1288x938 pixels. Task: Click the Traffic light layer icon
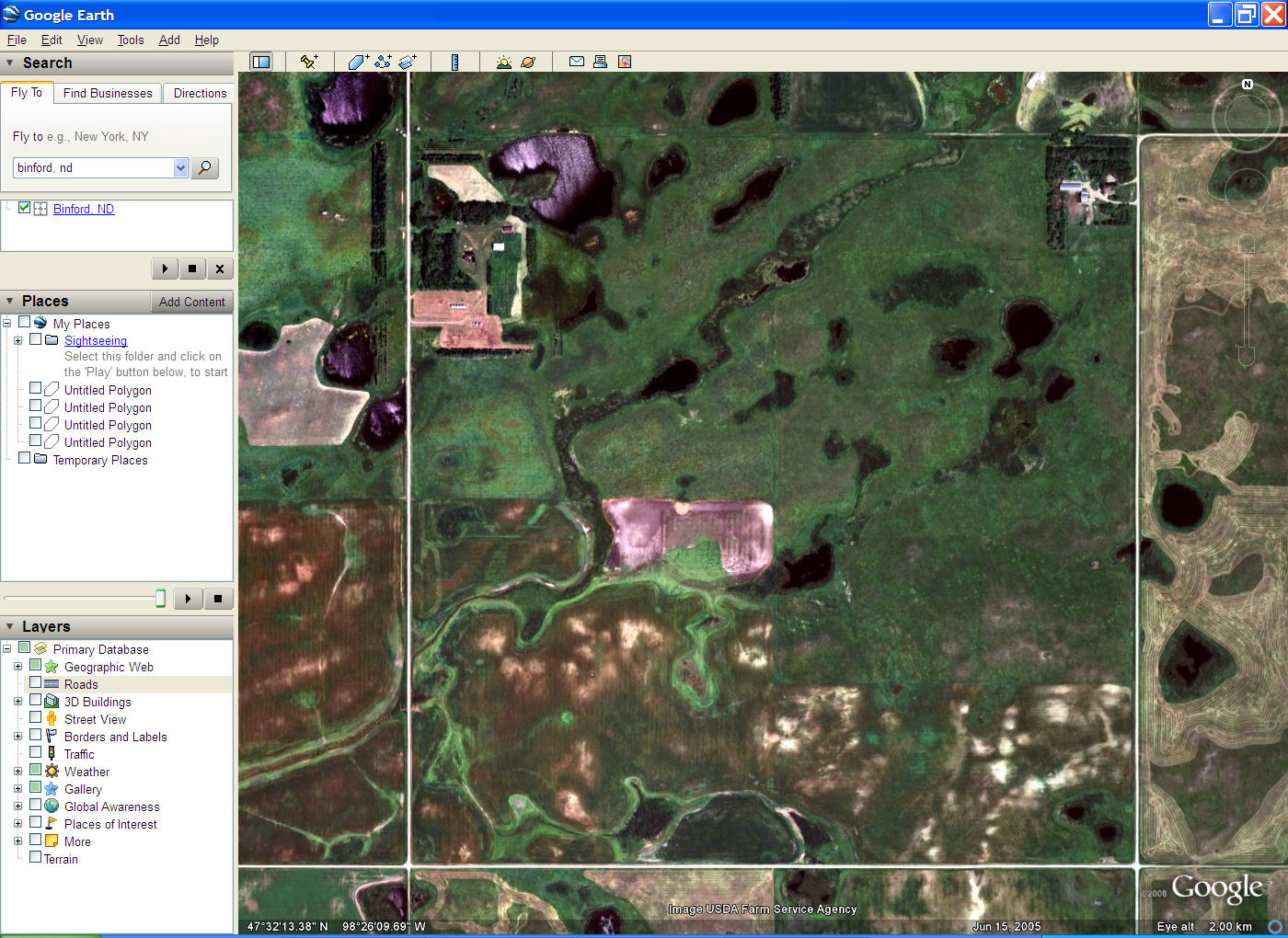coord(52,754)
